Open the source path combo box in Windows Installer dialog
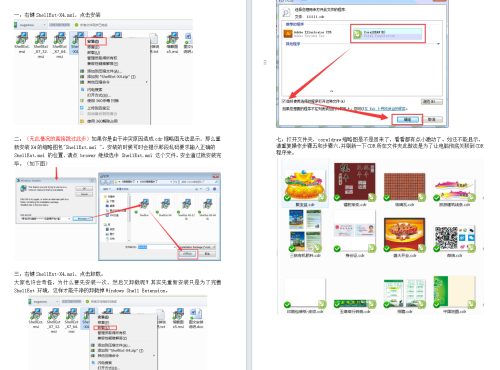Viewport: 500px width, 370px height. pyautogui.click(x=46, y=219)
